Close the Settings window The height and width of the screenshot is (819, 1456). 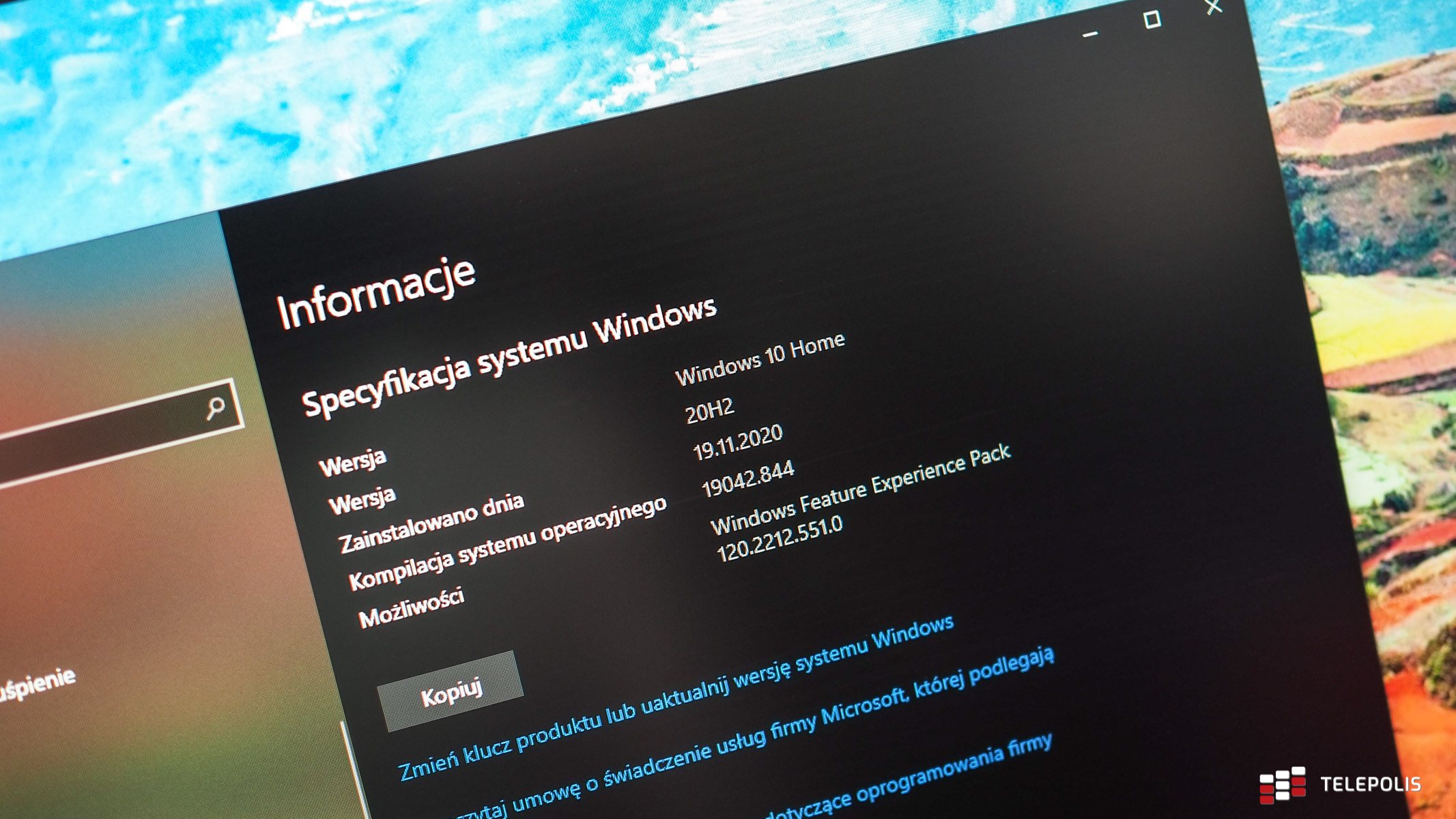(1213, 7)
